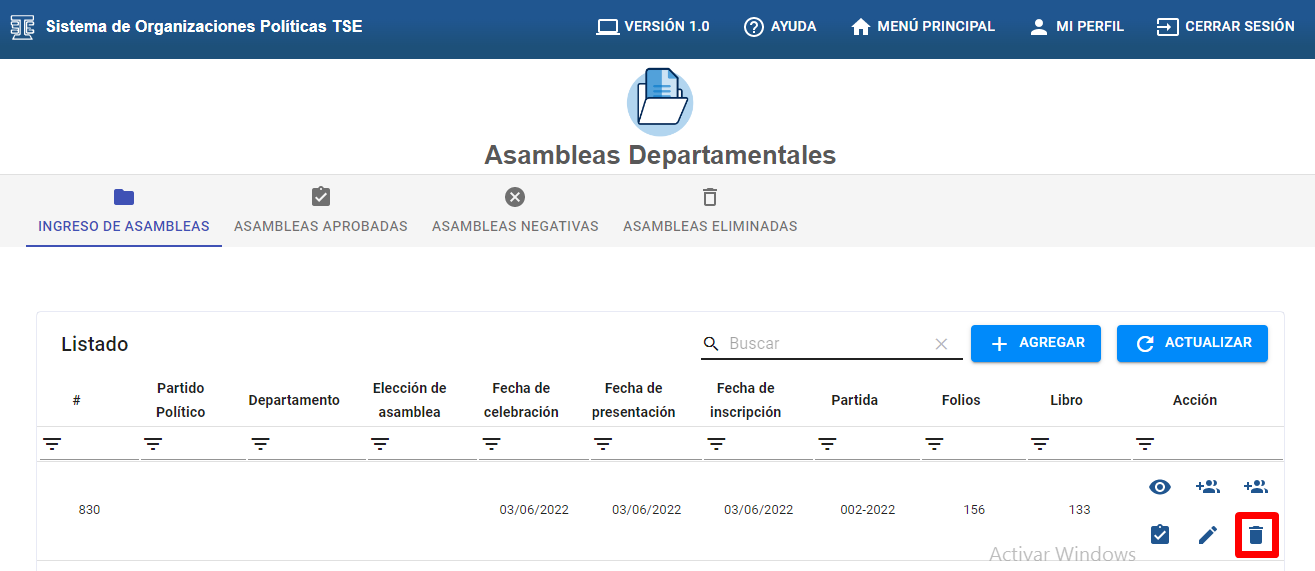This screenshot has width=1315, height=571.
Task: Log out via Cerrar Sesión
Action: click(1225, 27)
